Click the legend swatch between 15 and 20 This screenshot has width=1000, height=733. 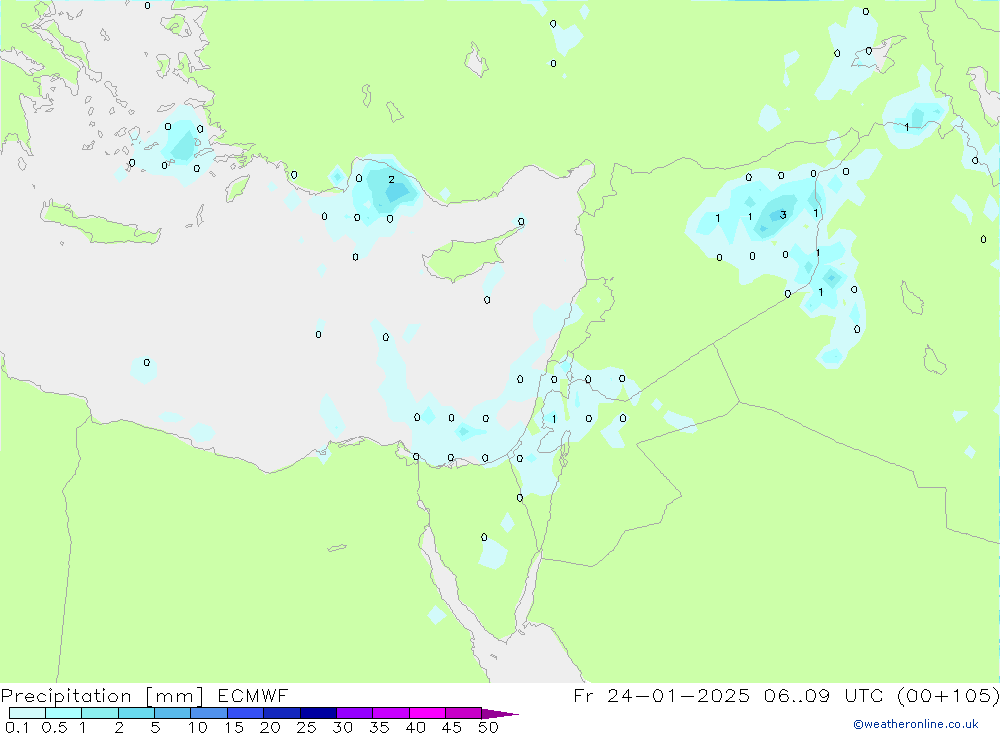(245, 713)
